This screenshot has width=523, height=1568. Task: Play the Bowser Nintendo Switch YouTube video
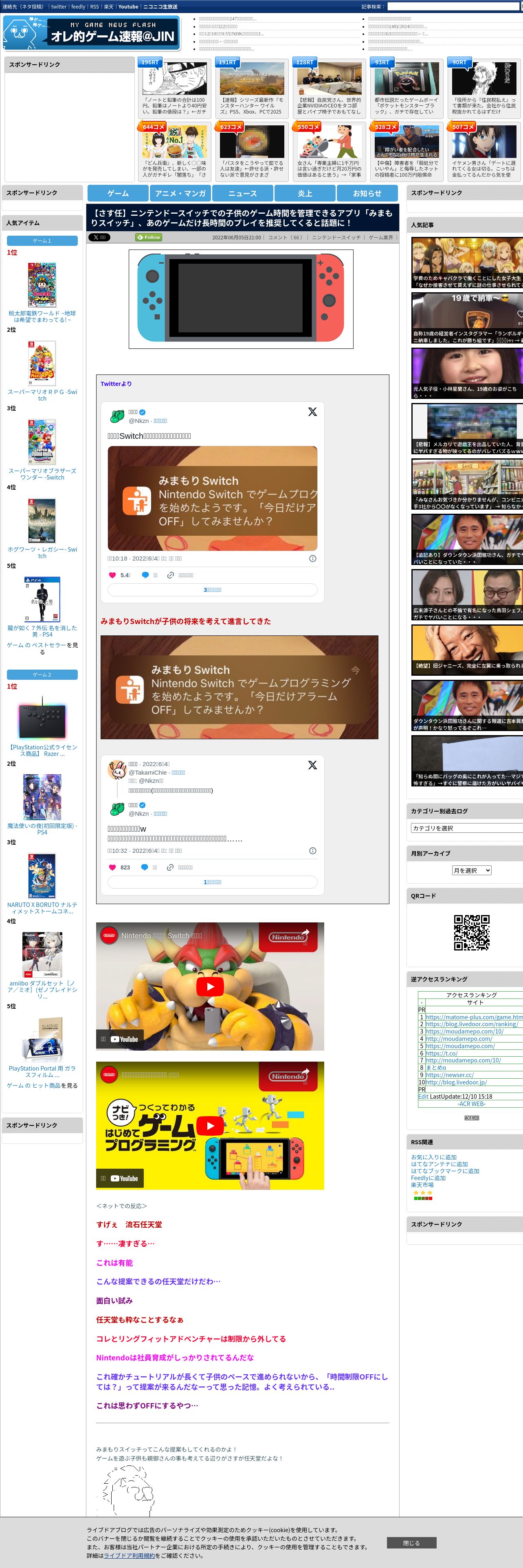tap(210, 987)
